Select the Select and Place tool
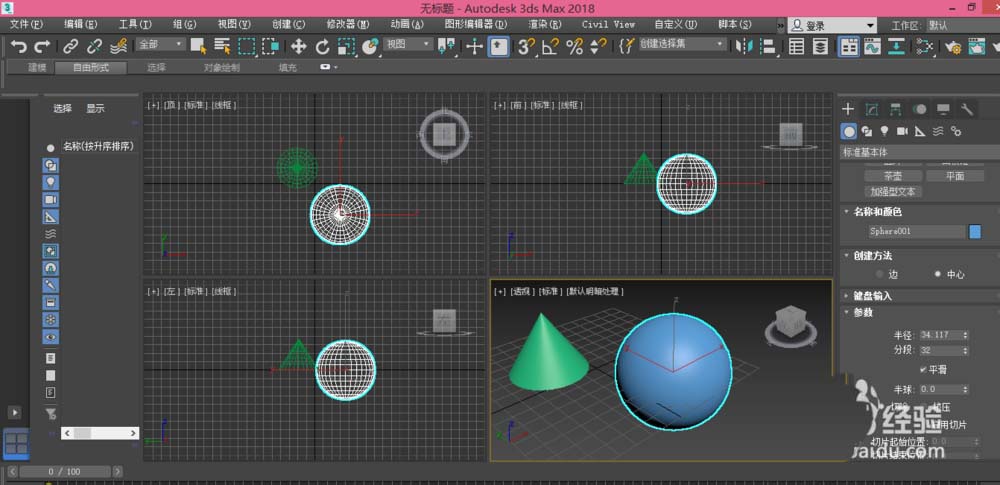The height and width of the screenshot is (485, 1000). 370,46
